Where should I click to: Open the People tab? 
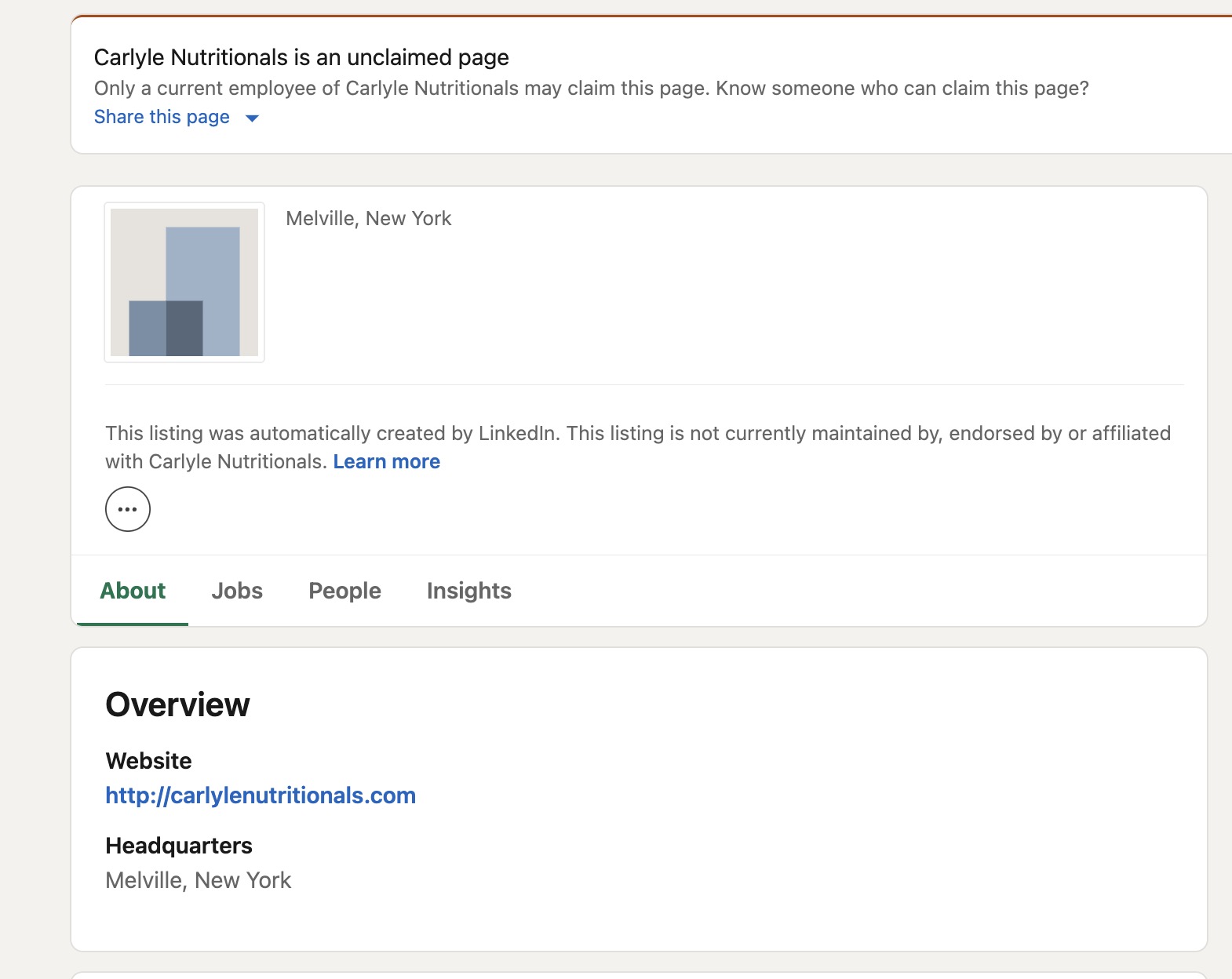[344, 591]
